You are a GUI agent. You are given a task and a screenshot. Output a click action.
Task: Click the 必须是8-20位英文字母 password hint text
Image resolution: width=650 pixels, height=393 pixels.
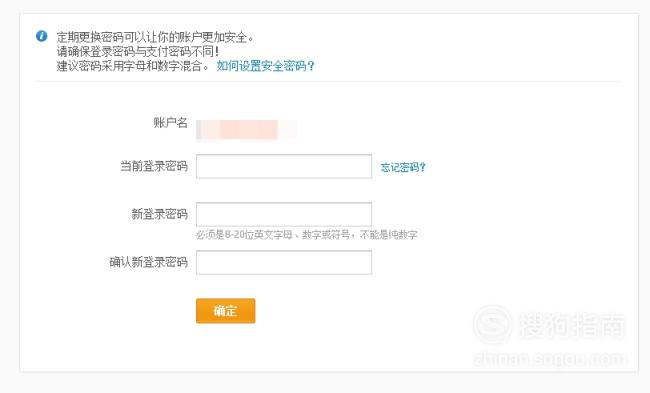pos(307,235)
